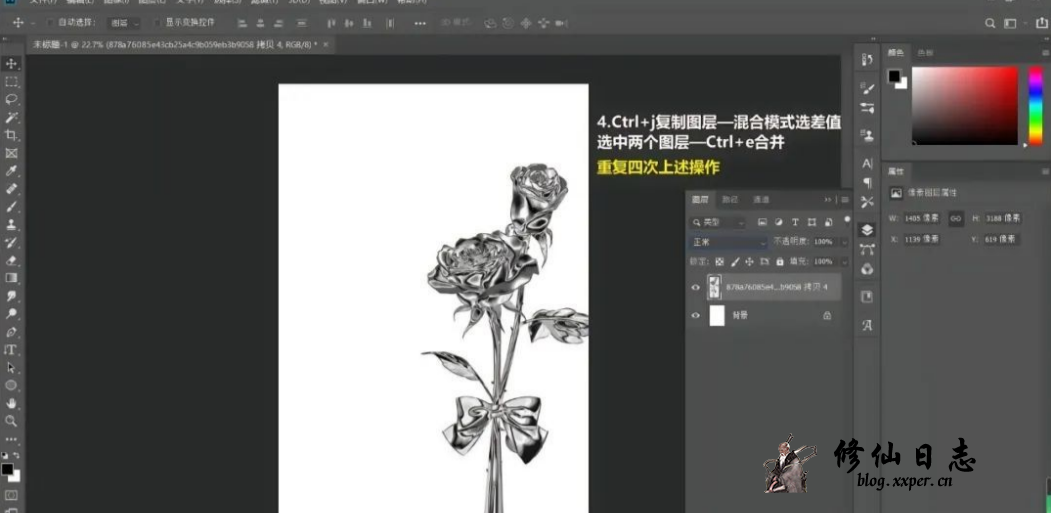Viewport: 1051px width, 513px height.
Task: Enable the 自动选择 checkbox
Action: tap(51, 22)
